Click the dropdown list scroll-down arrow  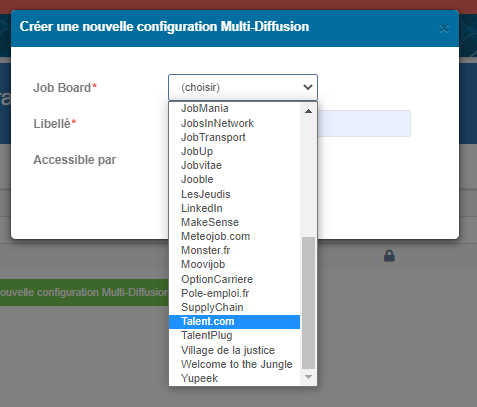pyautogui.click(x=308, y=377)
